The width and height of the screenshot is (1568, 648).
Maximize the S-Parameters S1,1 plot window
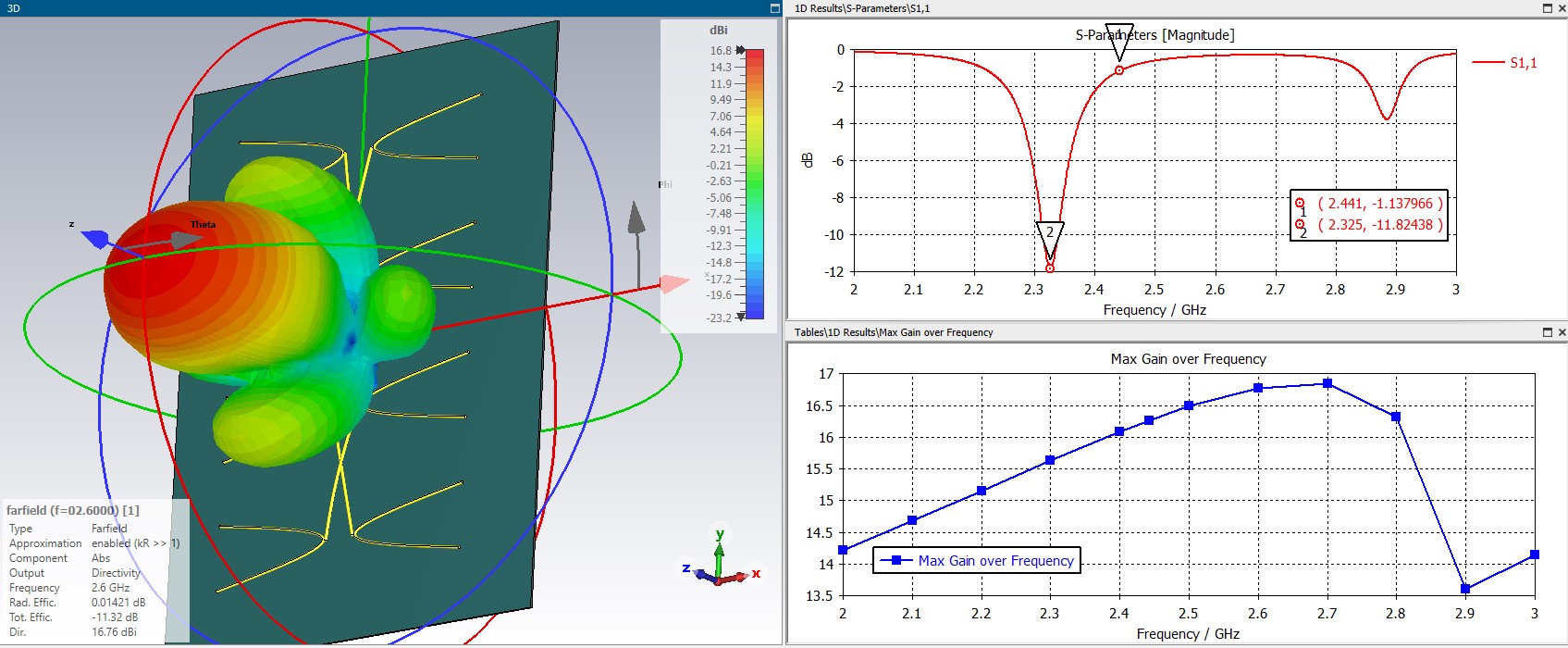[x=1548, y=8]
